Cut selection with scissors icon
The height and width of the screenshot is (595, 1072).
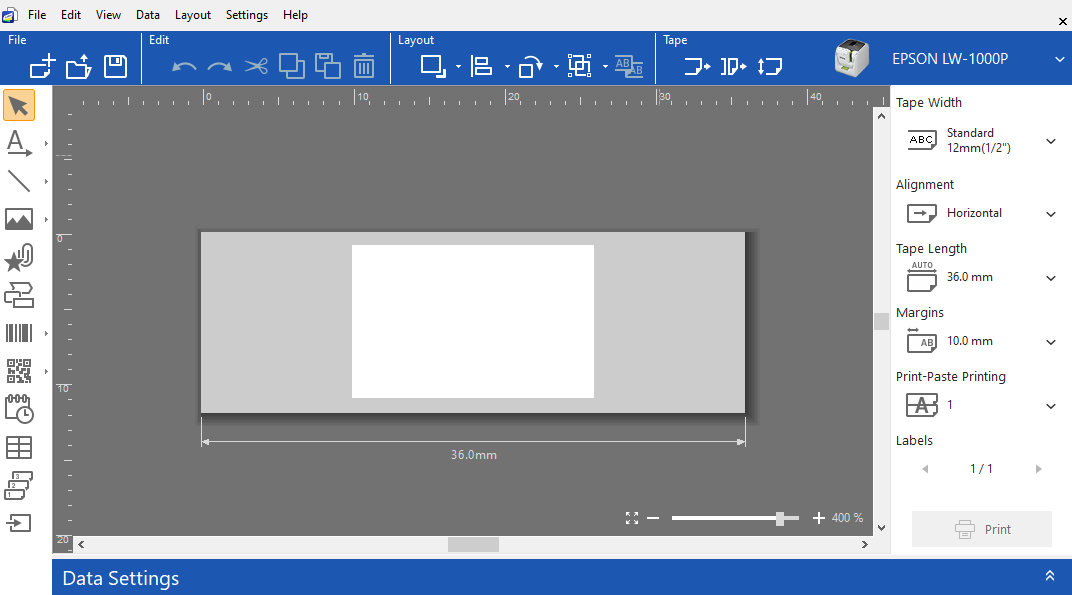(256, 66)
